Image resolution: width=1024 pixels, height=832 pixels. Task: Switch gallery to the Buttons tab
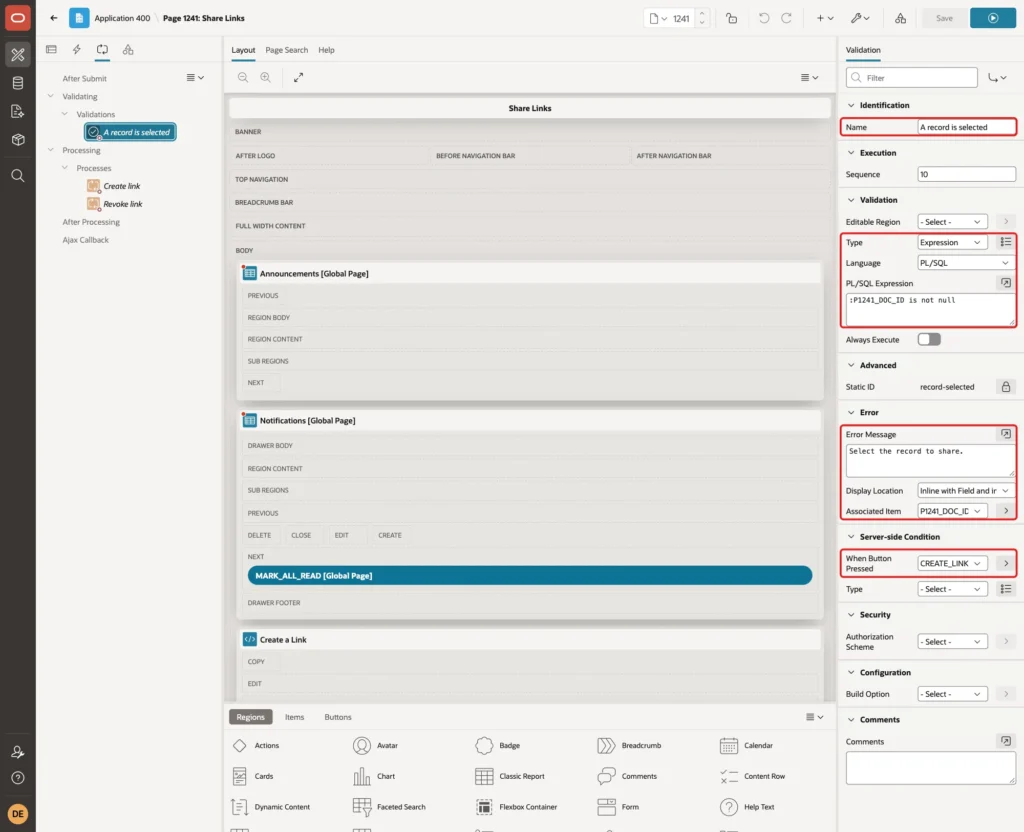338,717
